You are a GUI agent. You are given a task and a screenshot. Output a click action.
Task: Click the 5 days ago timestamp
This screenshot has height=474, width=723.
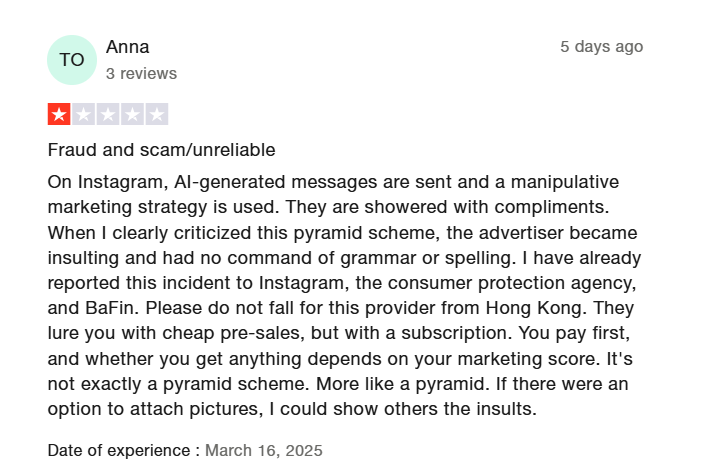click(601, 47)
